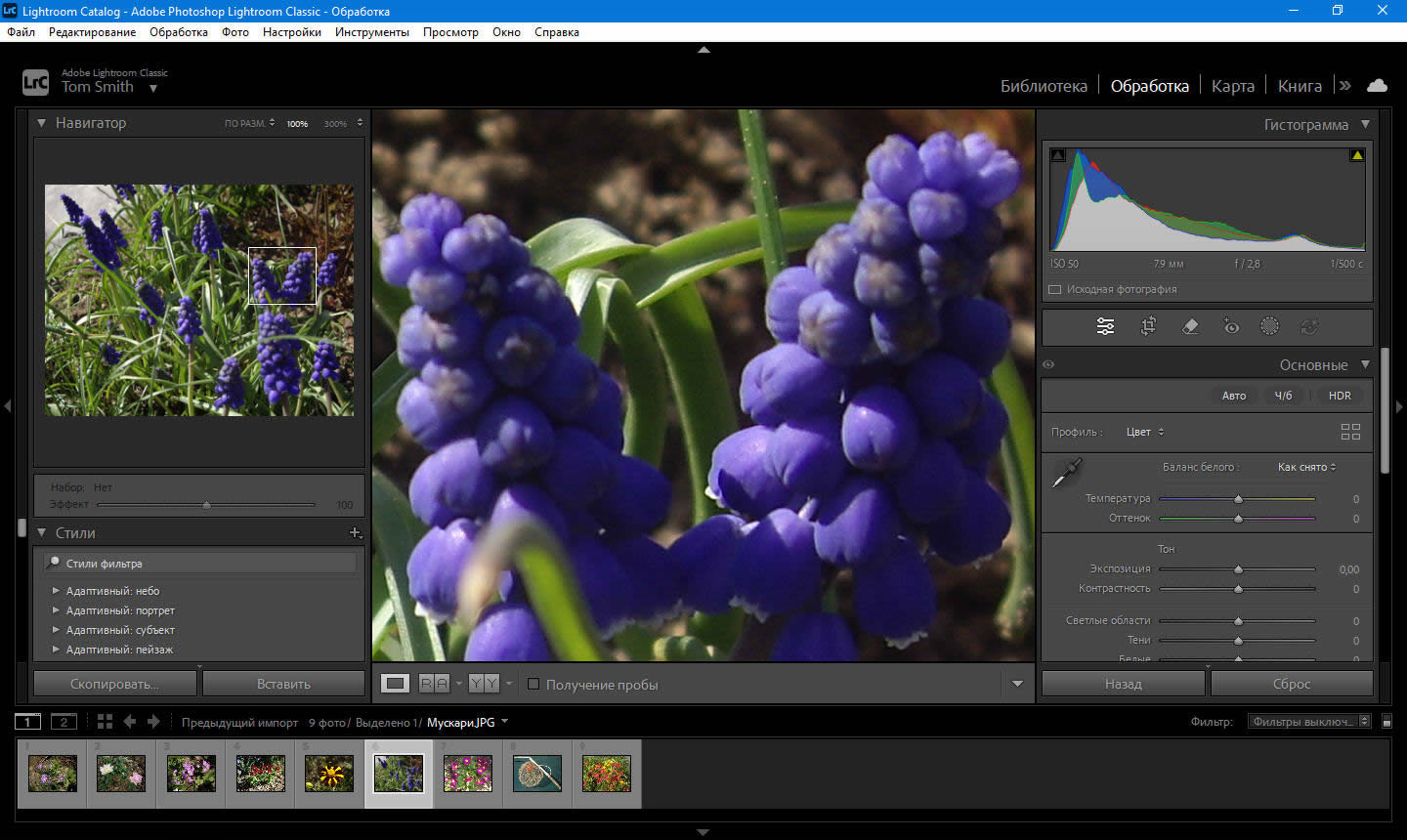Screen dimensions: 1407x840
Task: Click the Скопировать button
Action: click(114, 684)
